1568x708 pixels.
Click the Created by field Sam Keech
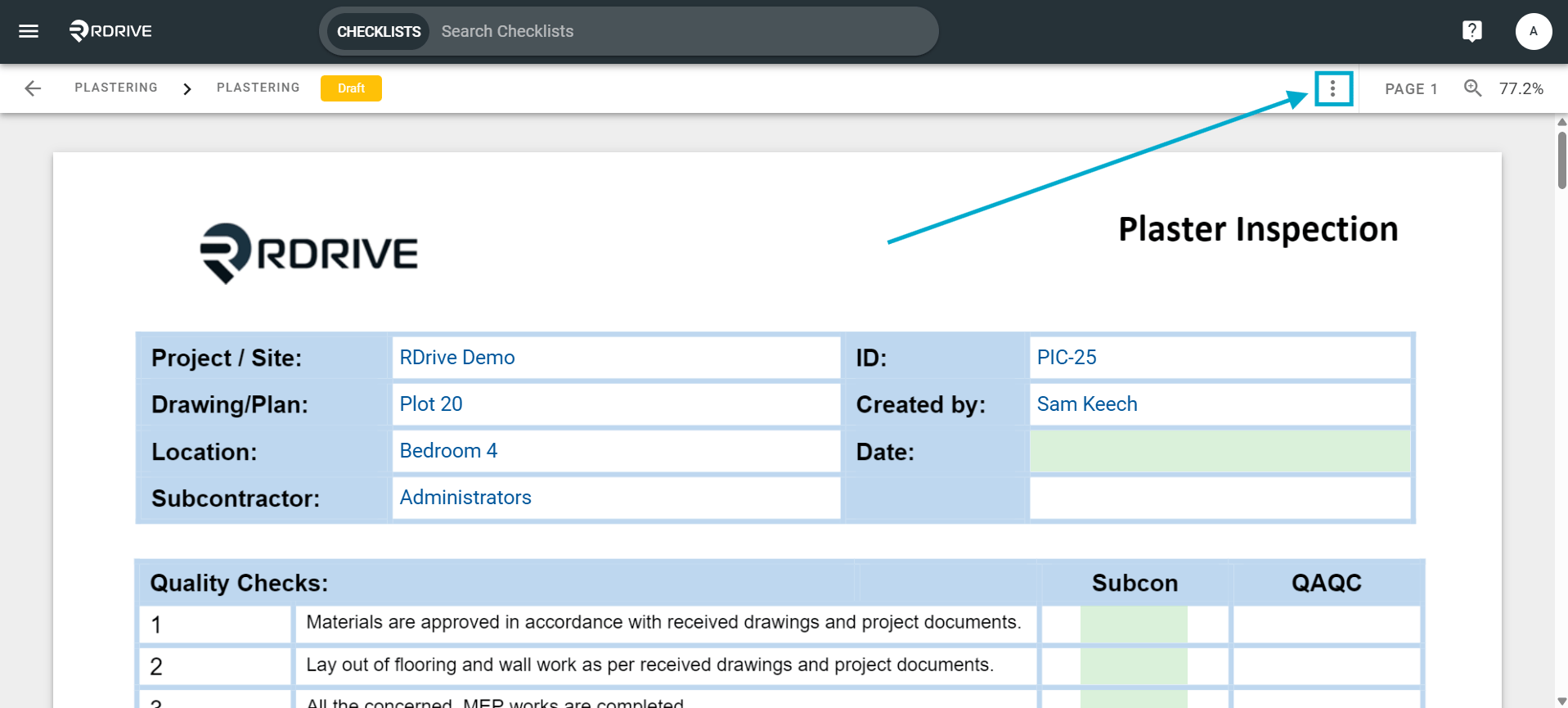coord(1220,404)
